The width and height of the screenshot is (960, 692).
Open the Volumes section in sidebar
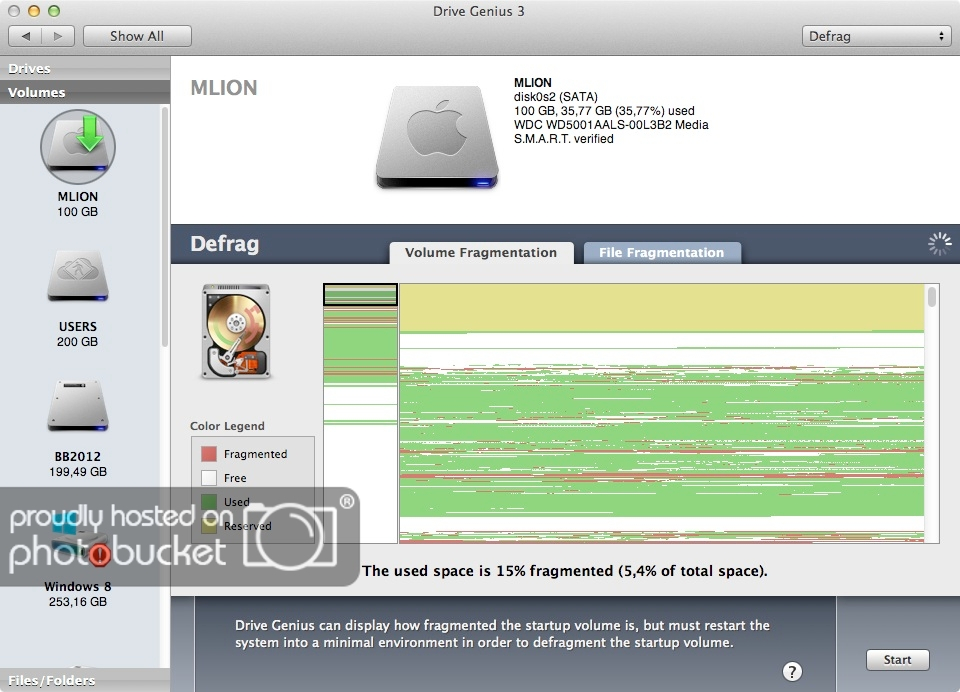point(85,92)
